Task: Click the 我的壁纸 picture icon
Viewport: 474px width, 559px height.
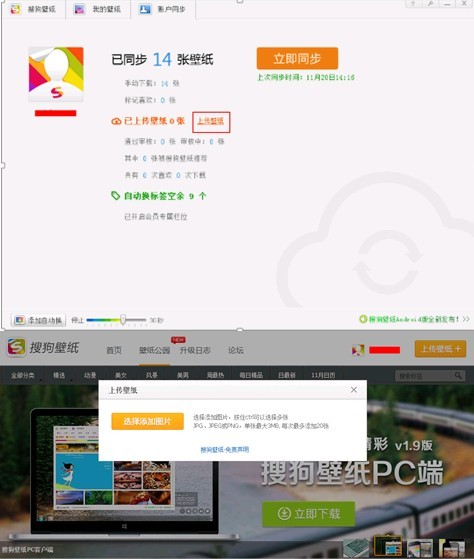Action: coord(79,9)
